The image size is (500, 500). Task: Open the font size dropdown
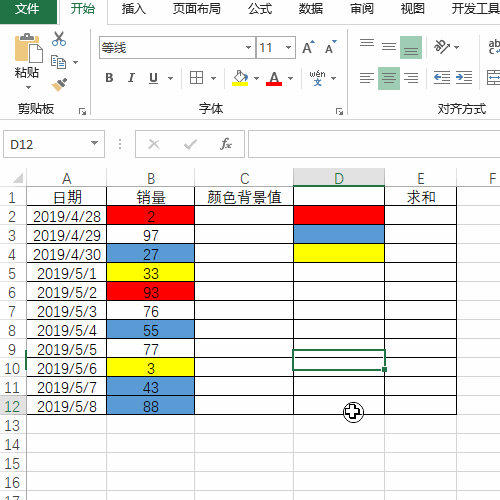(x=288, y=48)
